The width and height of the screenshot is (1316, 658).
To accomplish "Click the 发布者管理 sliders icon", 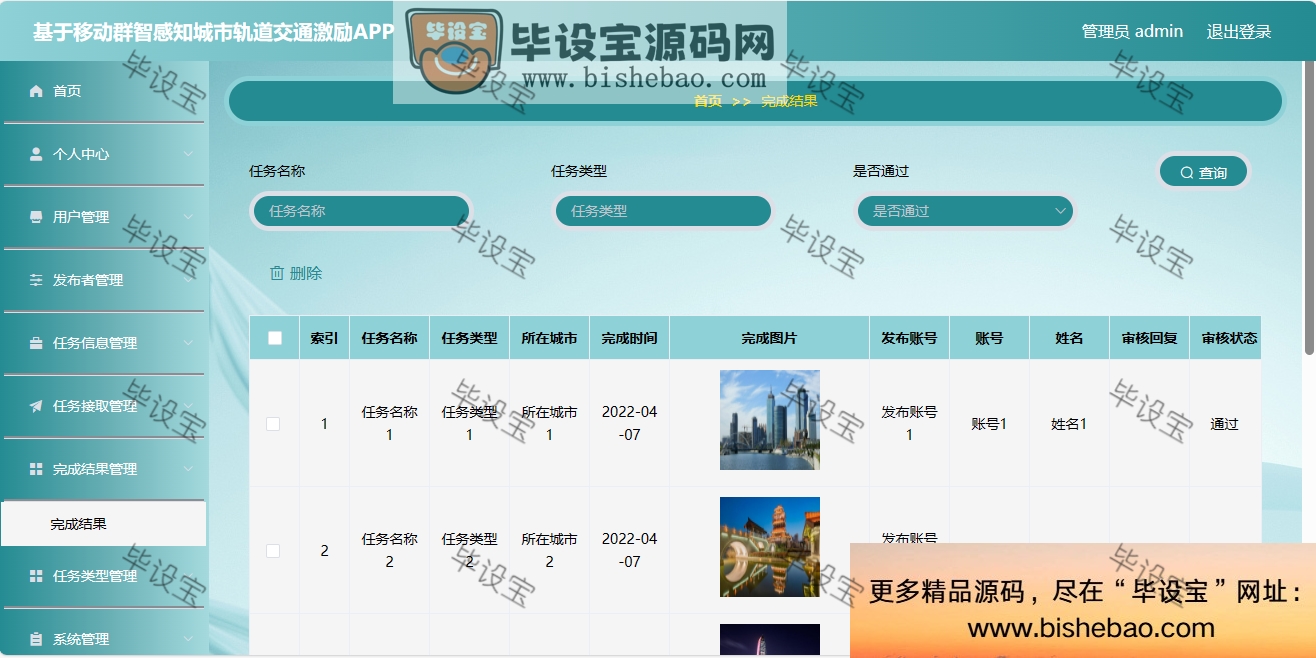I will pos(37,280).
